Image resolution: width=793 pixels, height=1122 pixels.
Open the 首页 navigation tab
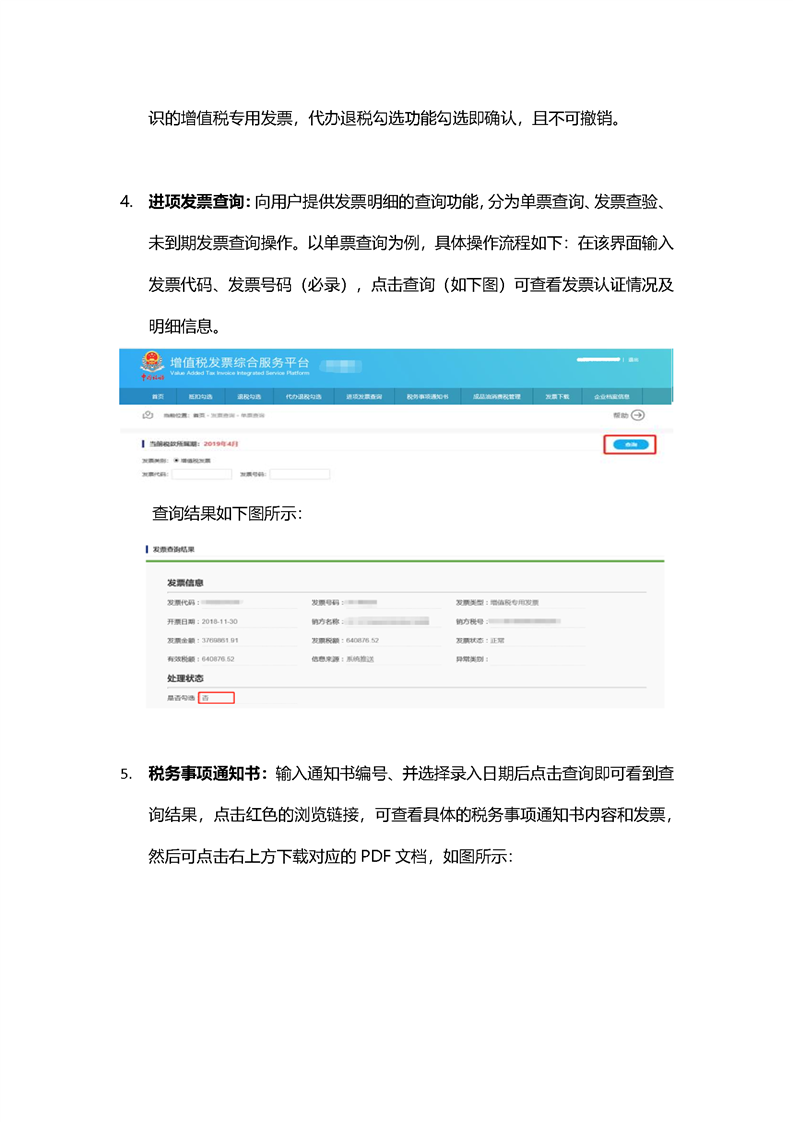(x=157, y=396)
